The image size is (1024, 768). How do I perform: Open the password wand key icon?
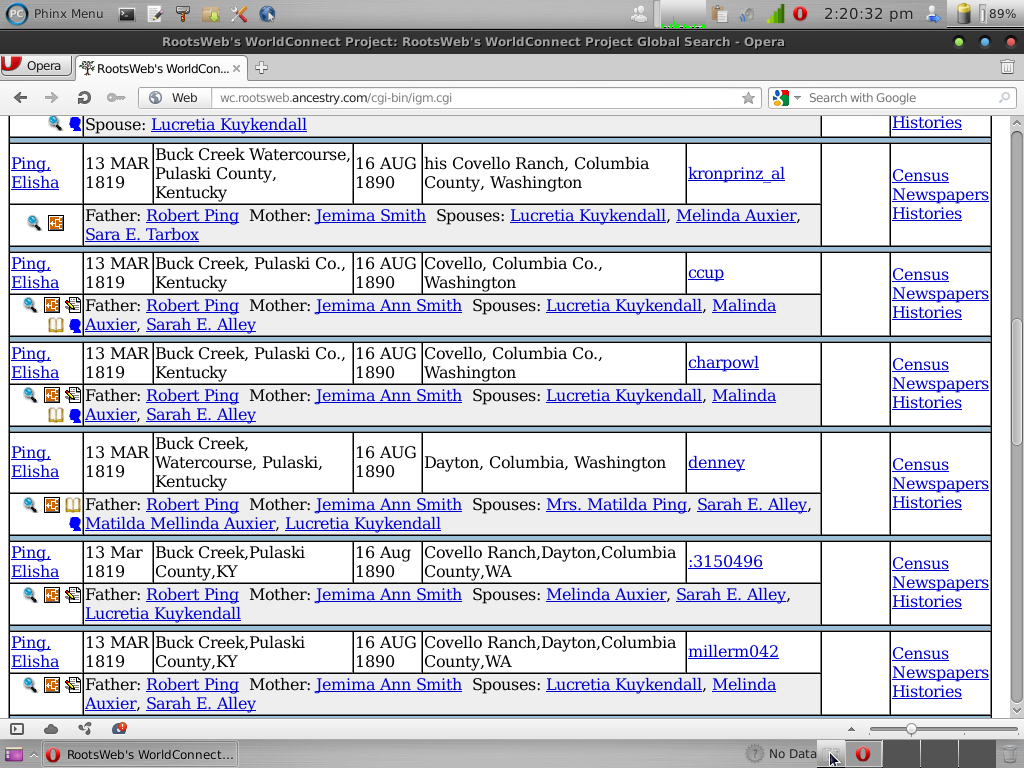click(116, 98)
